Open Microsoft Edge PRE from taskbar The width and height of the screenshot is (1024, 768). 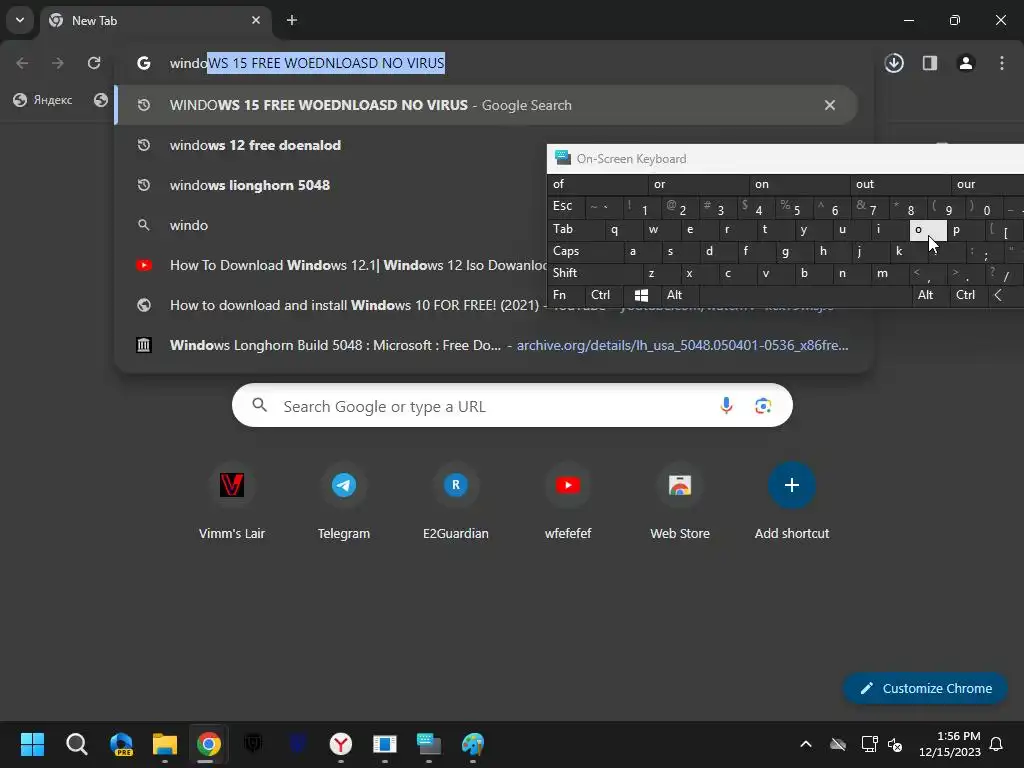click(121, 744)
